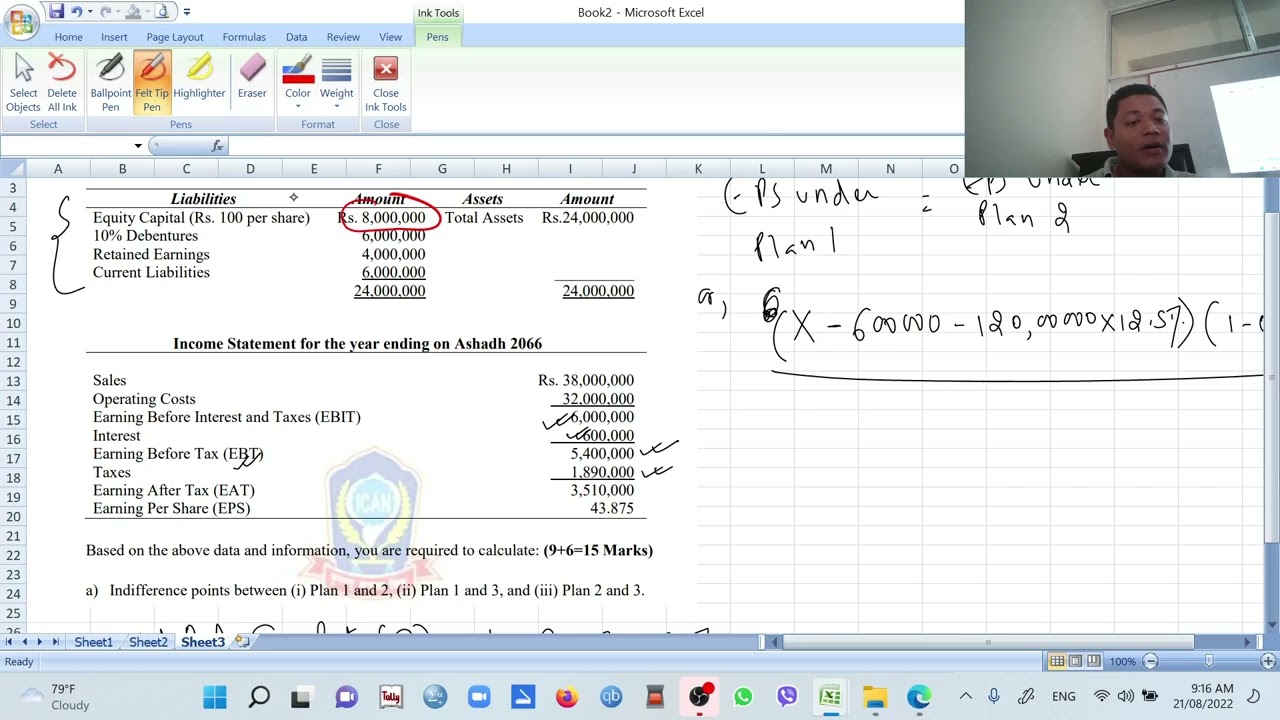Image resolution: width=1280 pixels, height=720 pixels.
Task: Open WhatsApp from the taskbar
Action: click(743, 697)
